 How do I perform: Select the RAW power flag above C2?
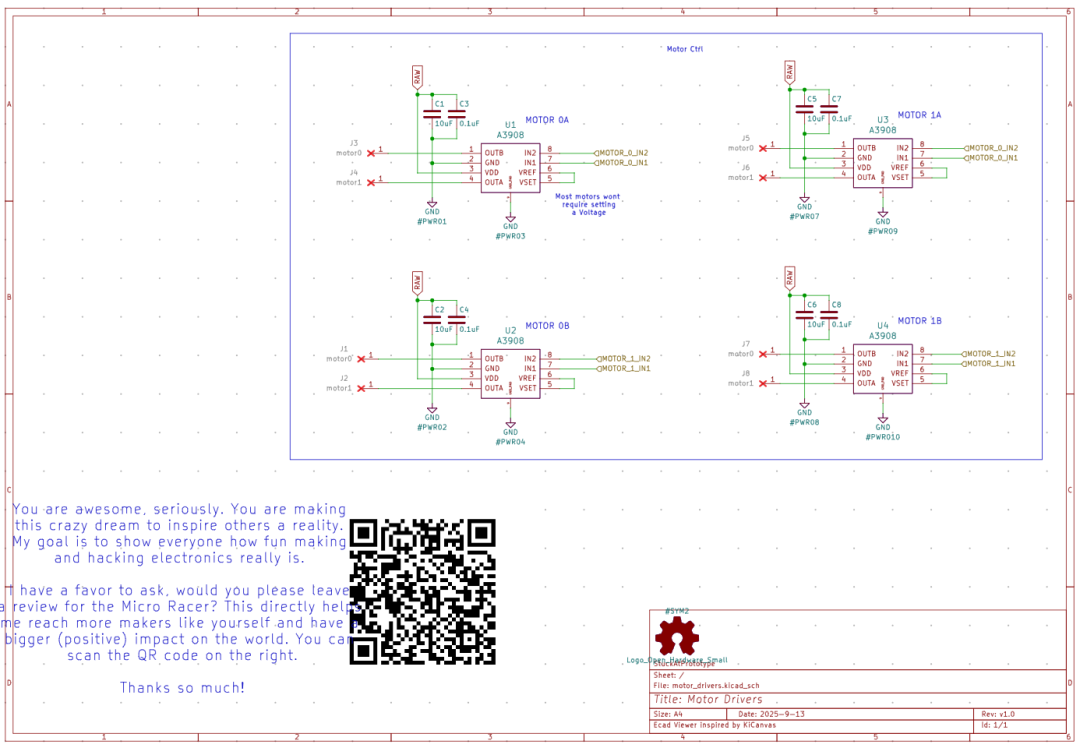point(417,283)
